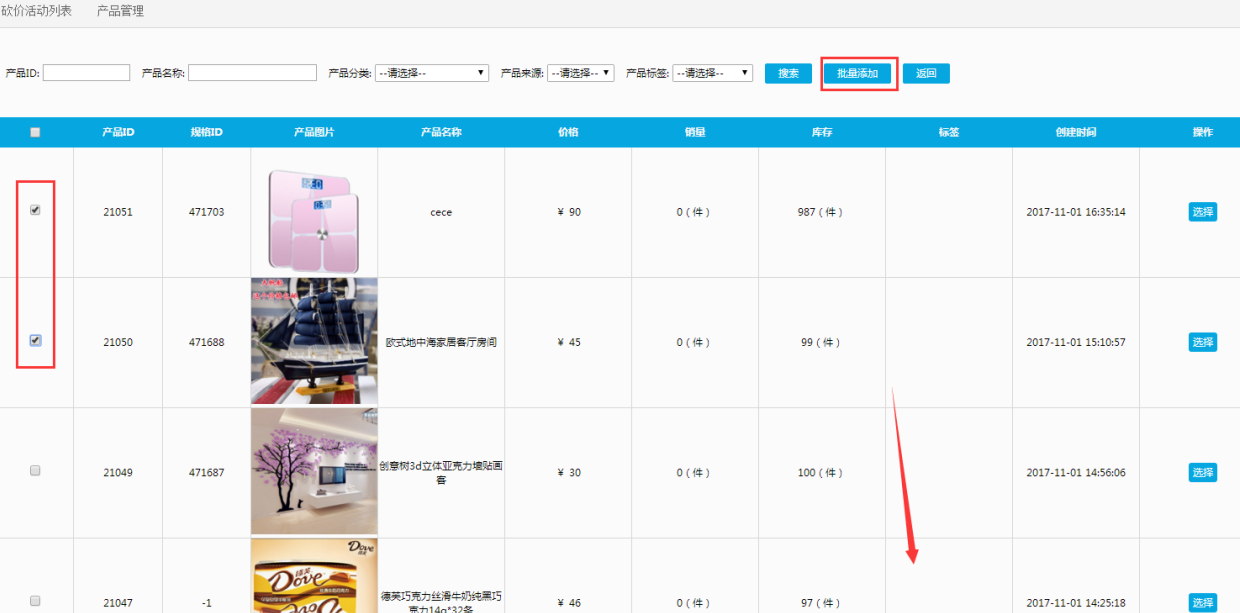This screenshot has width=1240, height=613.
Task: Check the checkbox for product 21047
Action: click(35, 601)
